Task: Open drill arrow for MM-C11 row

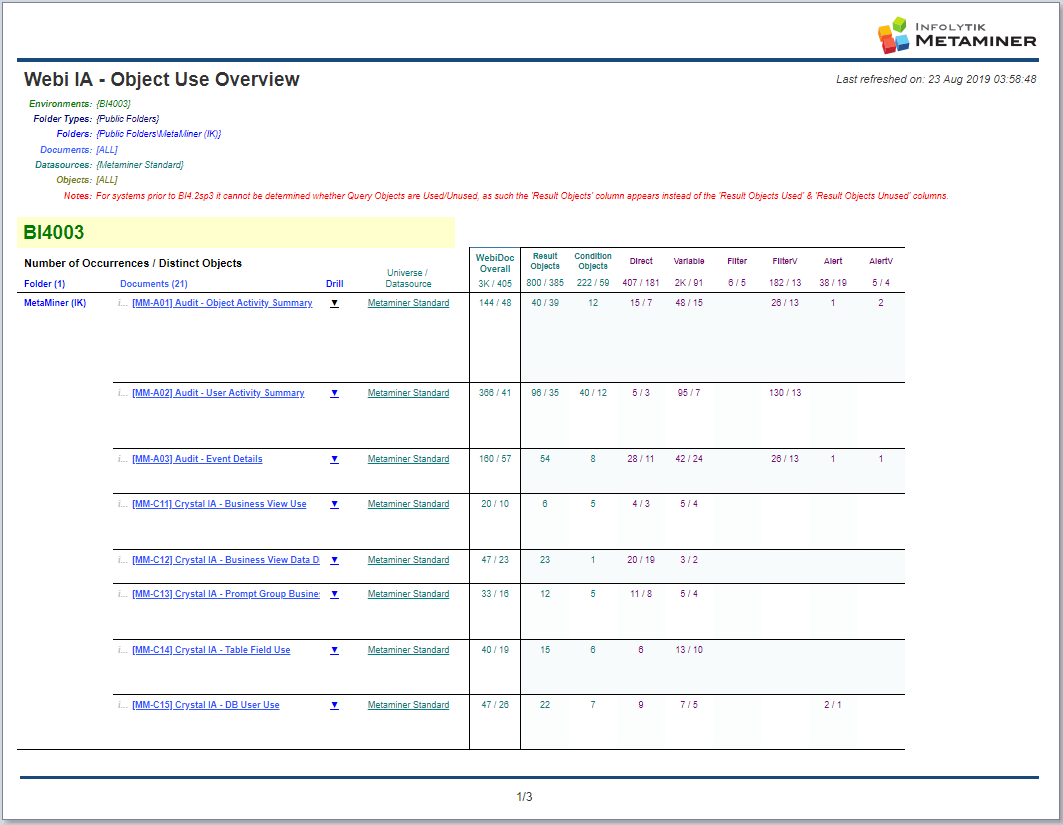Action: pyautogui.click(x=334, y=504)
